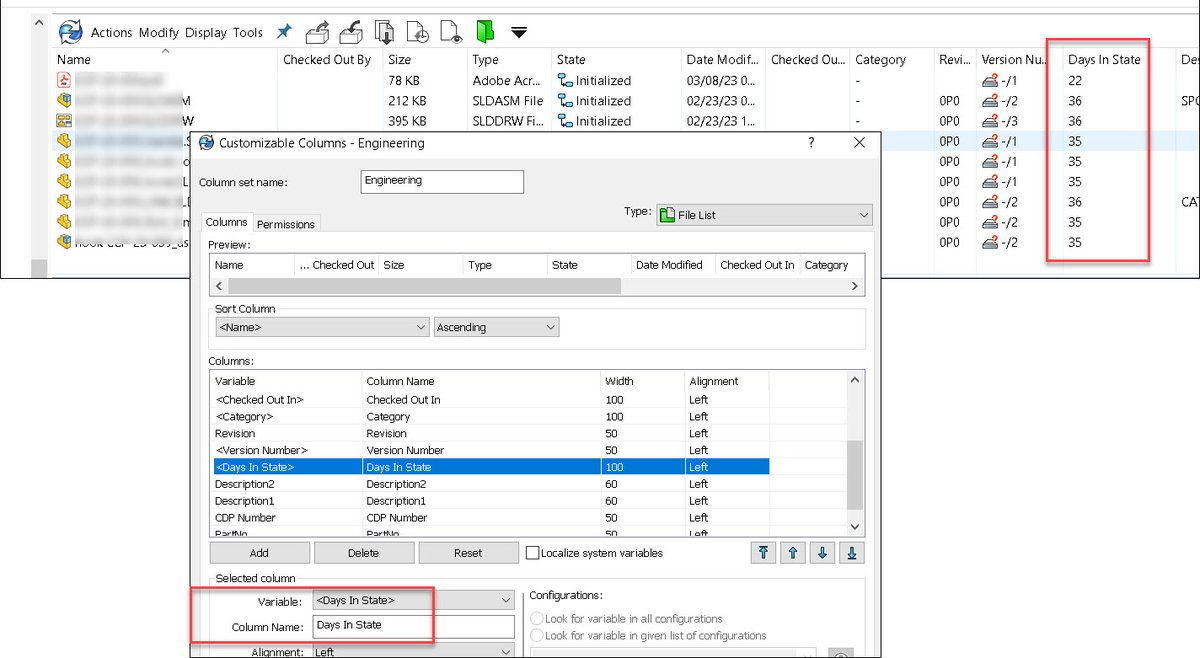Open the Ascending sort order dropdown
Image resolution: width=1200 pixels, height=658 pixels.
(x=497, y=327)
